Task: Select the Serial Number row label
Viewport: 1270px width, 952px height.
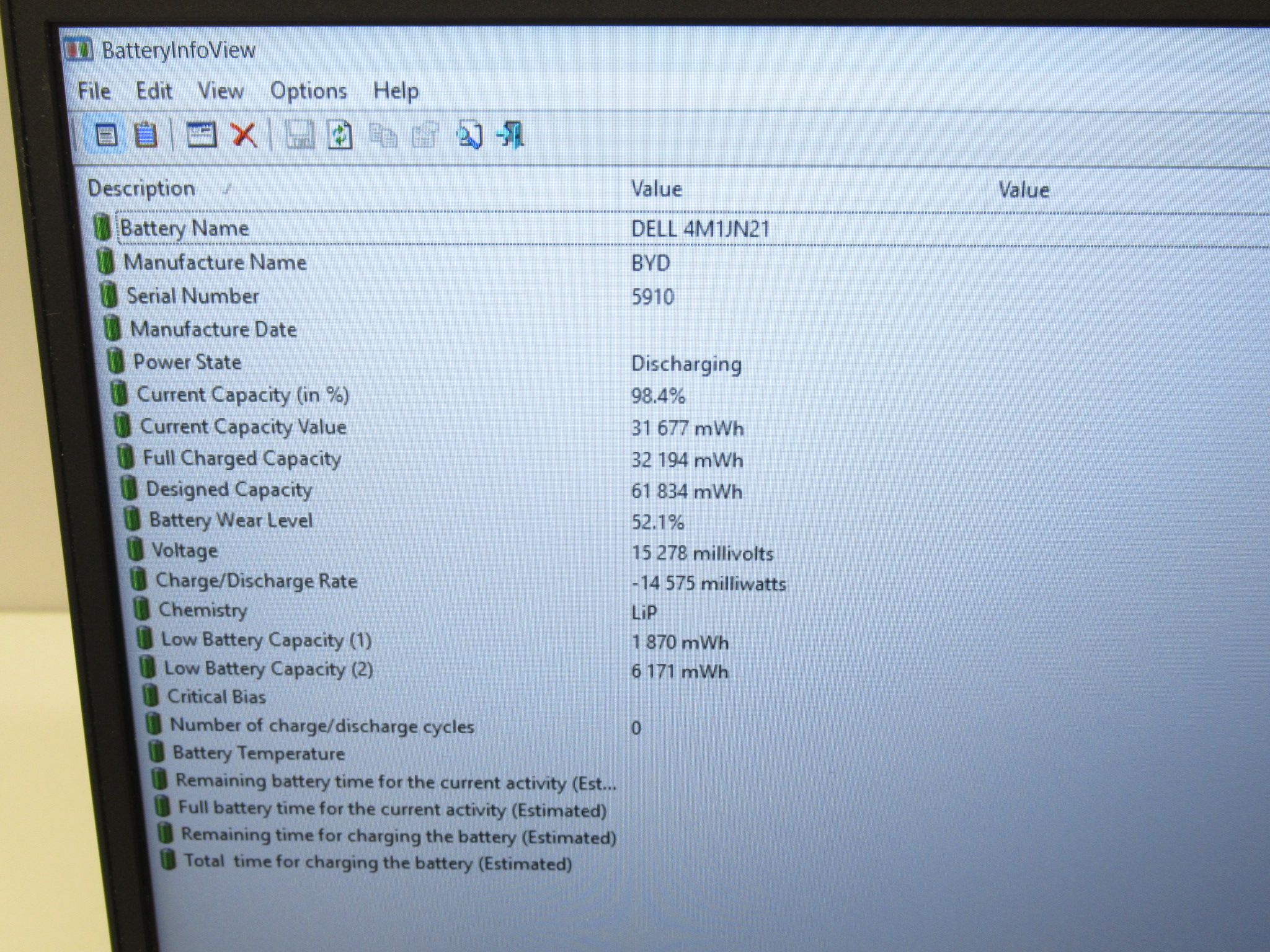Action: point(193,296)
